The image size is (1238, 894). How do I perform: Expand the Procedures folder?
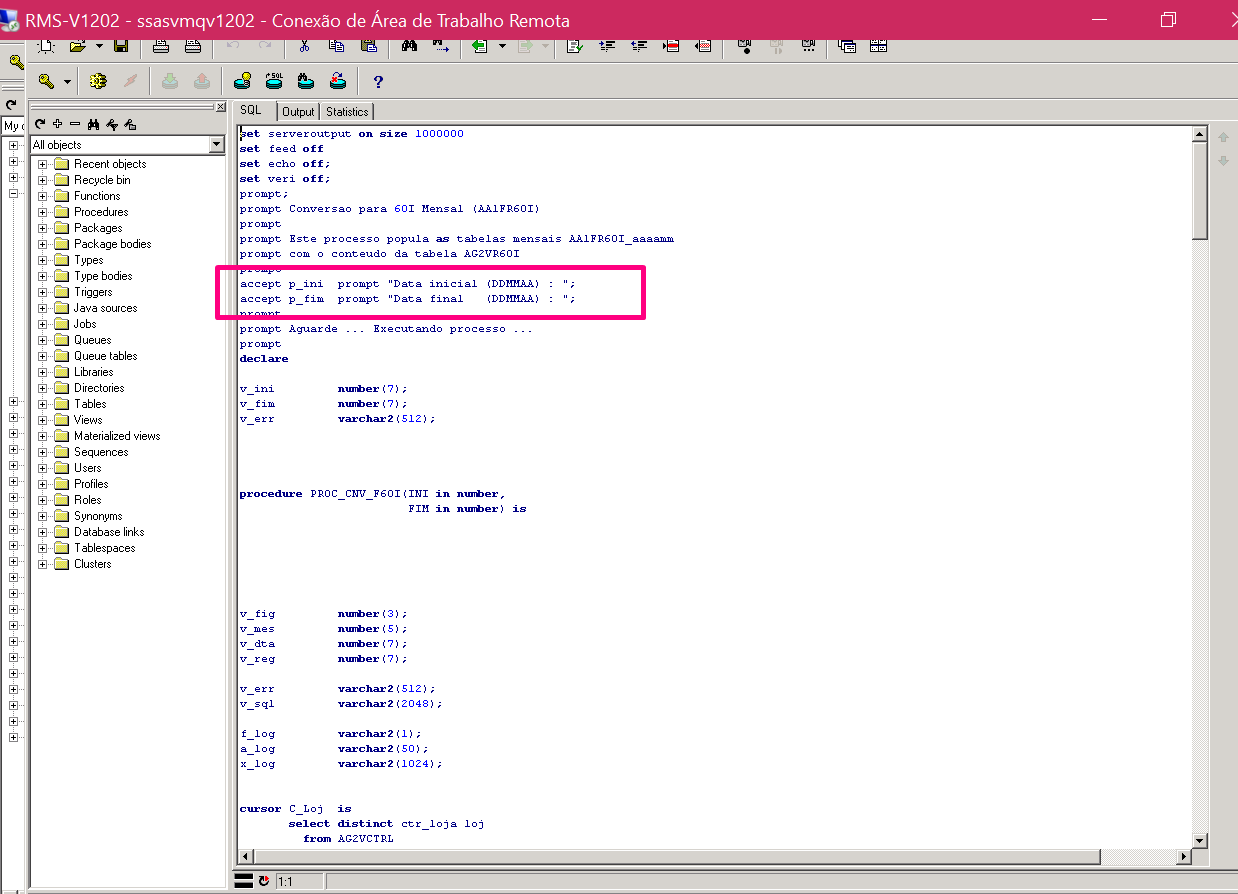(x=43, y=212)
